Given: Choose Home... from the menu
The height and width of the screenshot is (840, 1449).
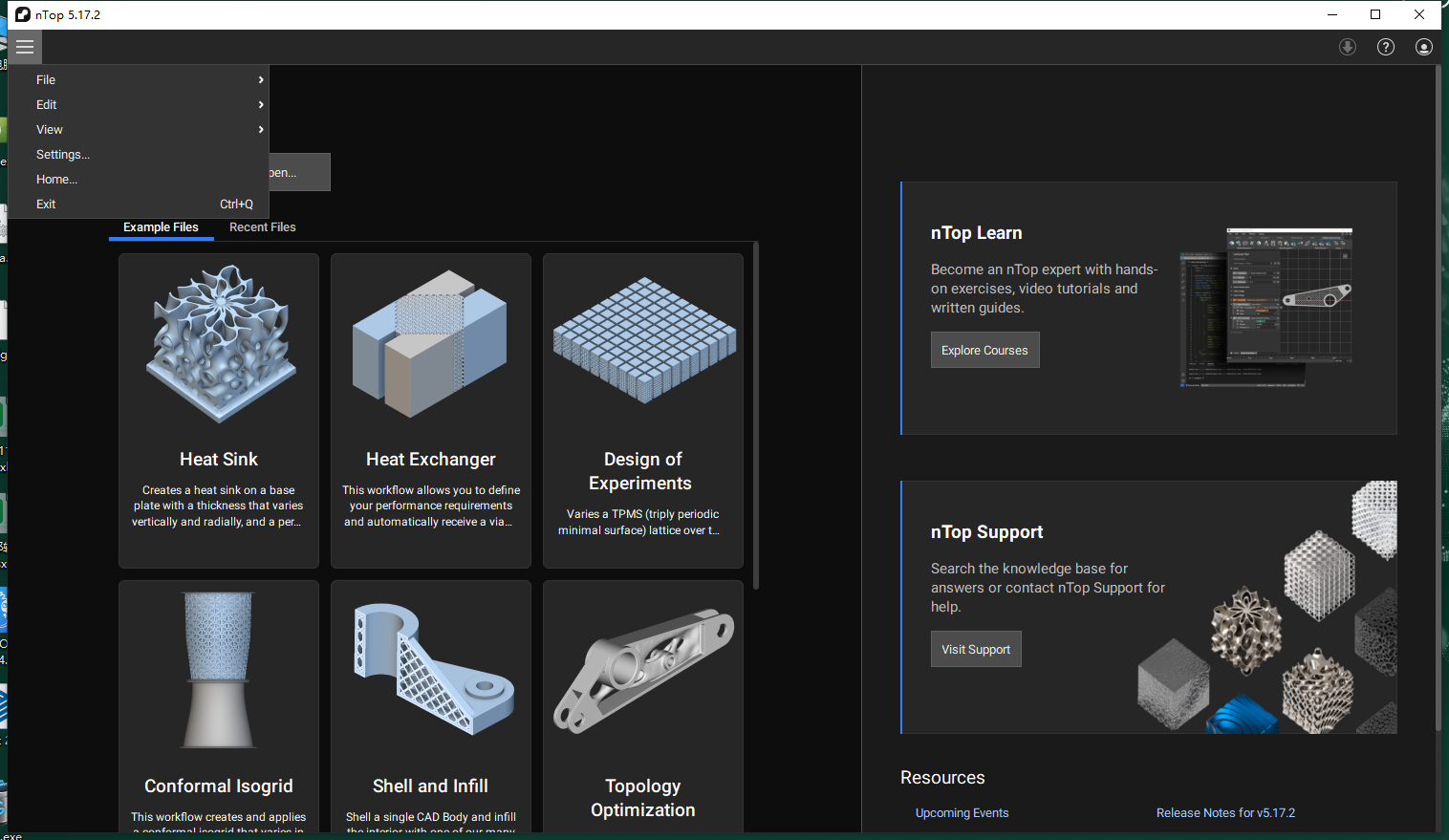Looking at the screenshot, I should [139, 180].
